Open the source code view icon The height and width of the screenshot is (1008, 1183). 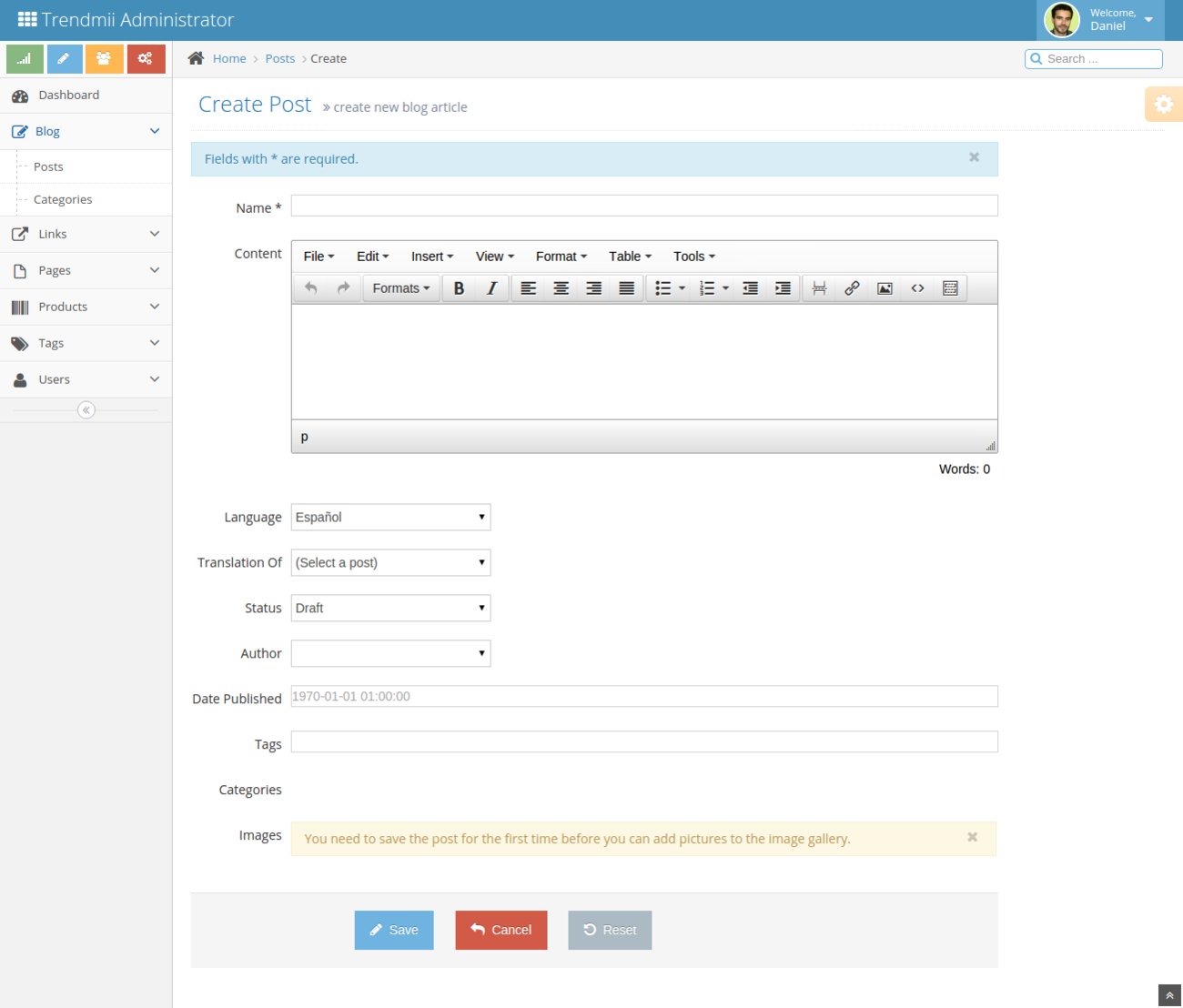[917, 287]
